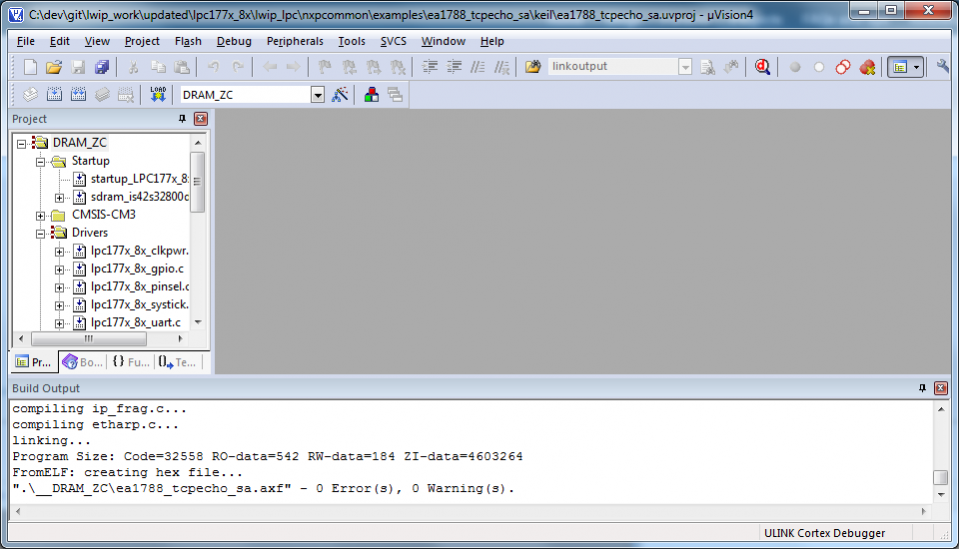Screen dimensions: 959x549
Task: Open the Debug menu
Action: (x=234, y=41)
